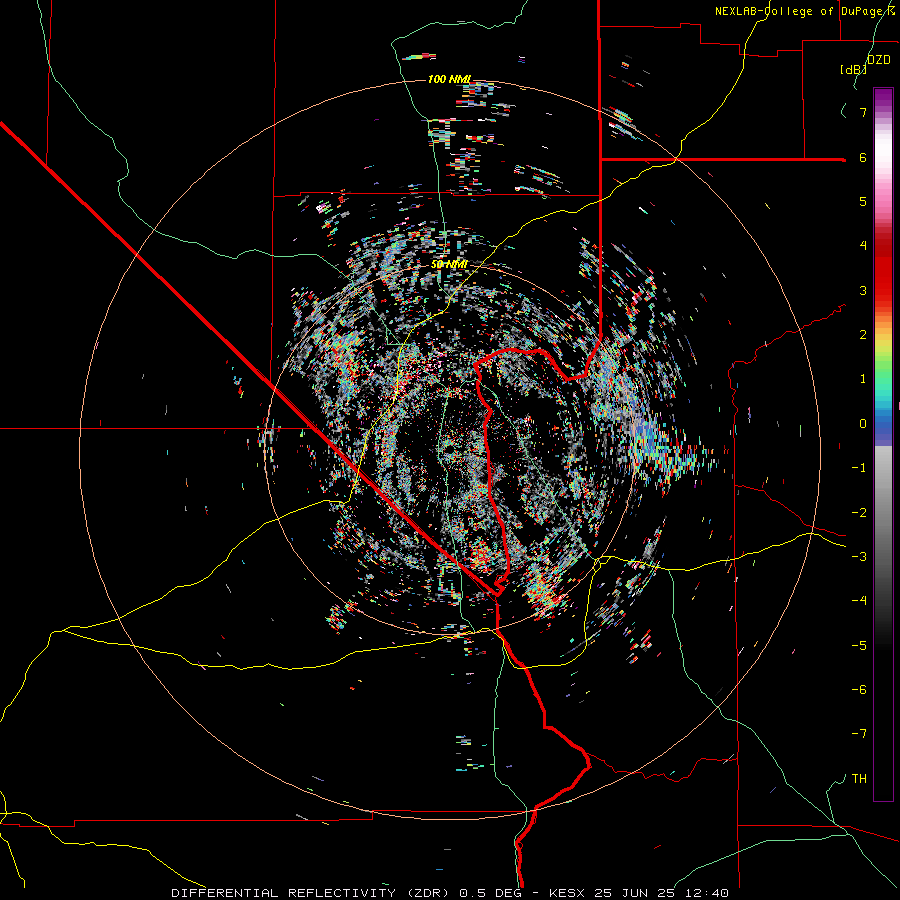The width and height of the screenshot is (900, 900).
Task: Click the 7 value on color scale
Action: coord(863,112)
